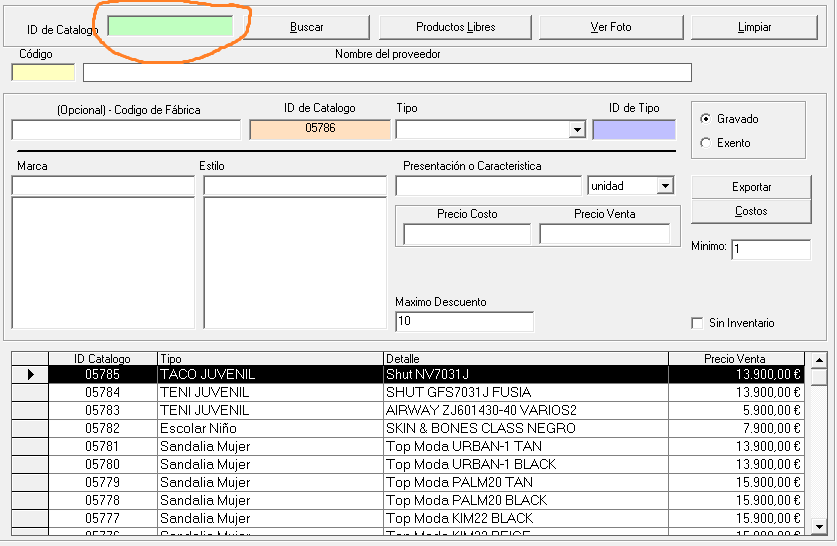Select the Gravado radio option
This screenshot has width=837, height=546.
pos(707,119)
